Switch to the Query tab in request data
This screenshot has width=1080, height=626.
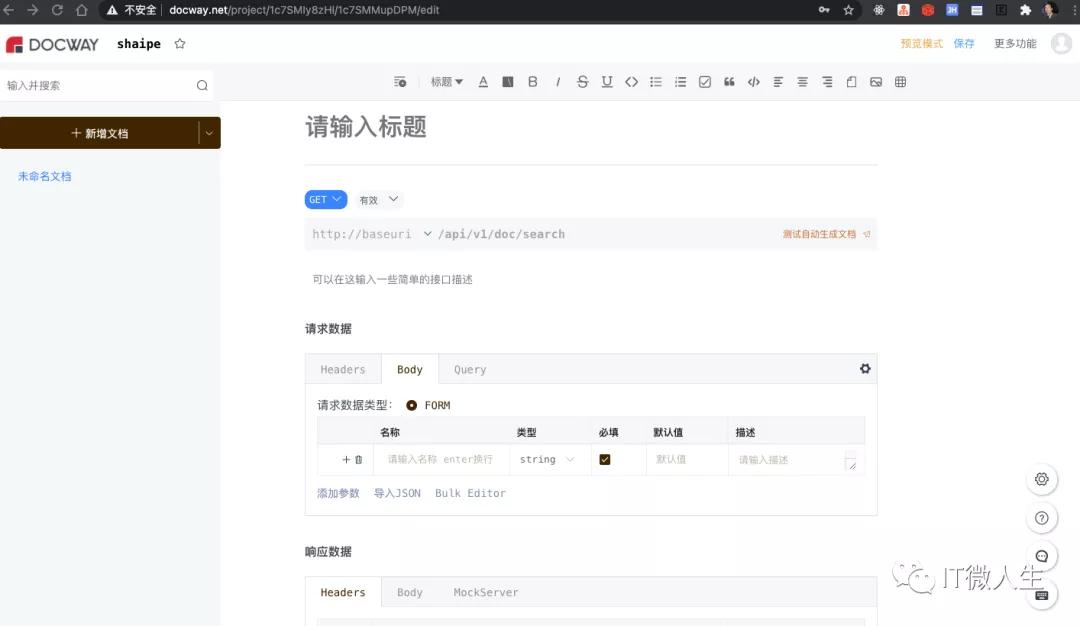(469, 369)
